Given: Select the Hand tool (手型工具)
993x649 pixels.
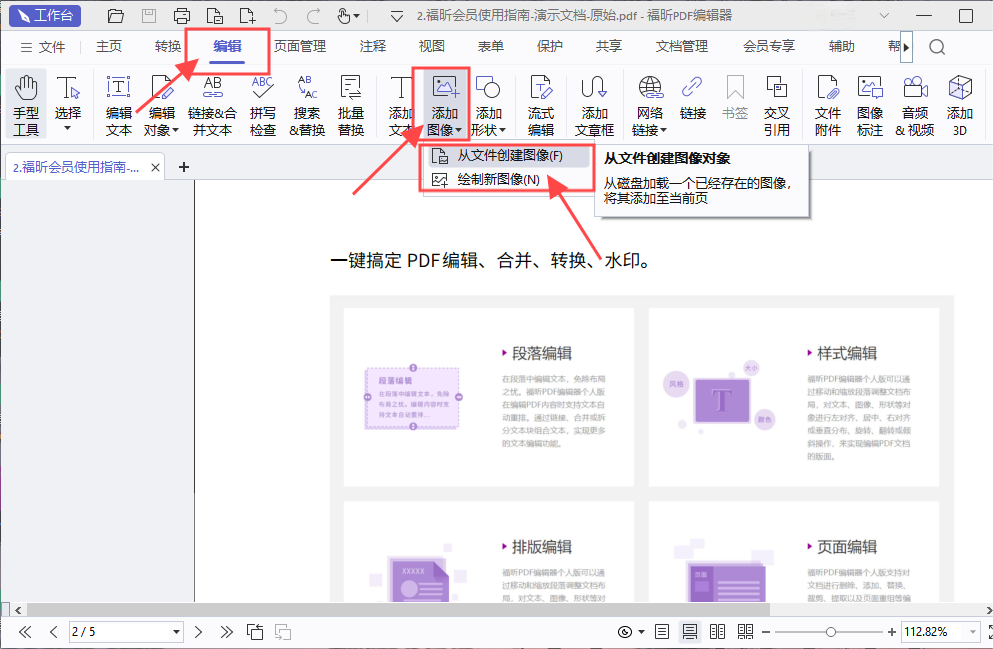Looking at the screenshot, I should pyautogui.click(x=26, y=104).
